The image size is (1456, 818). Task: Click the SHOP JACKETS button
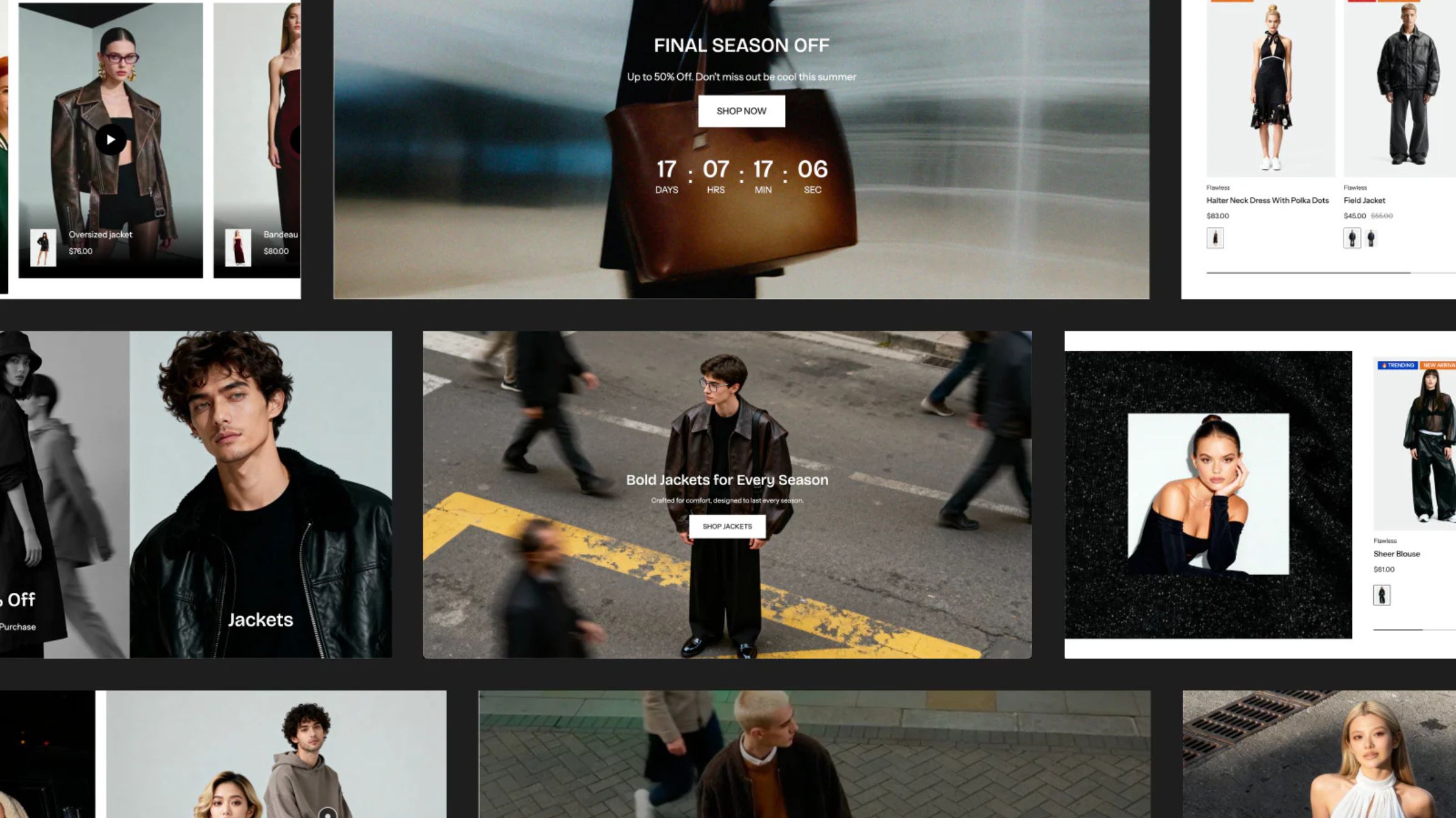coord(727,526)
